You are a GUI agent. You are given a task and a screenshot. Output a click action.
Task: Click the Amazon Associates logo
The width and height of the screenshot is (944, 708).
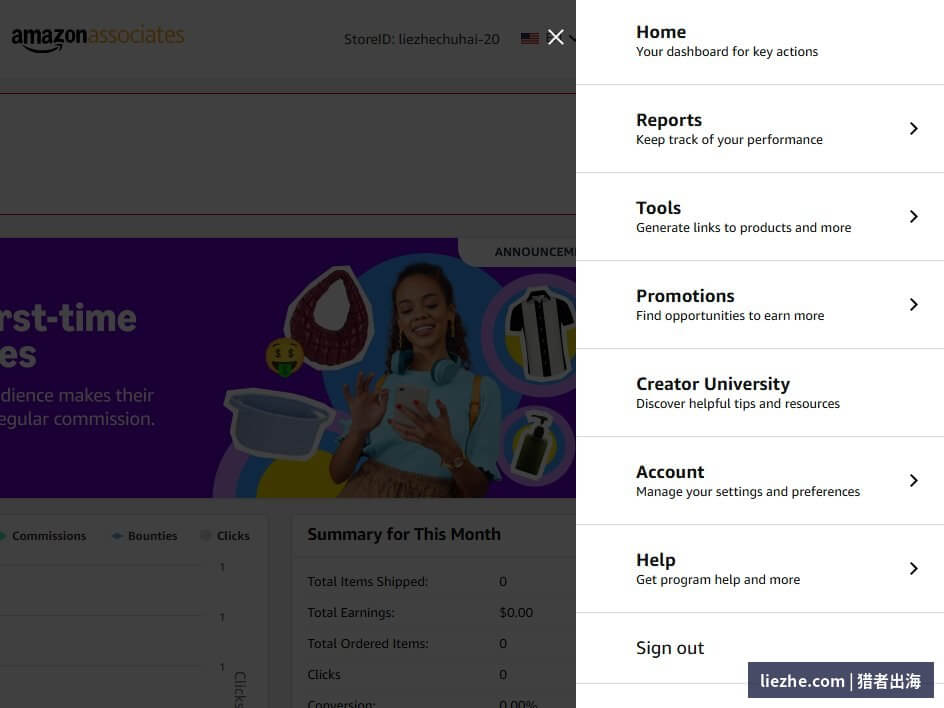pyautogui.click(x=98, y=38)
